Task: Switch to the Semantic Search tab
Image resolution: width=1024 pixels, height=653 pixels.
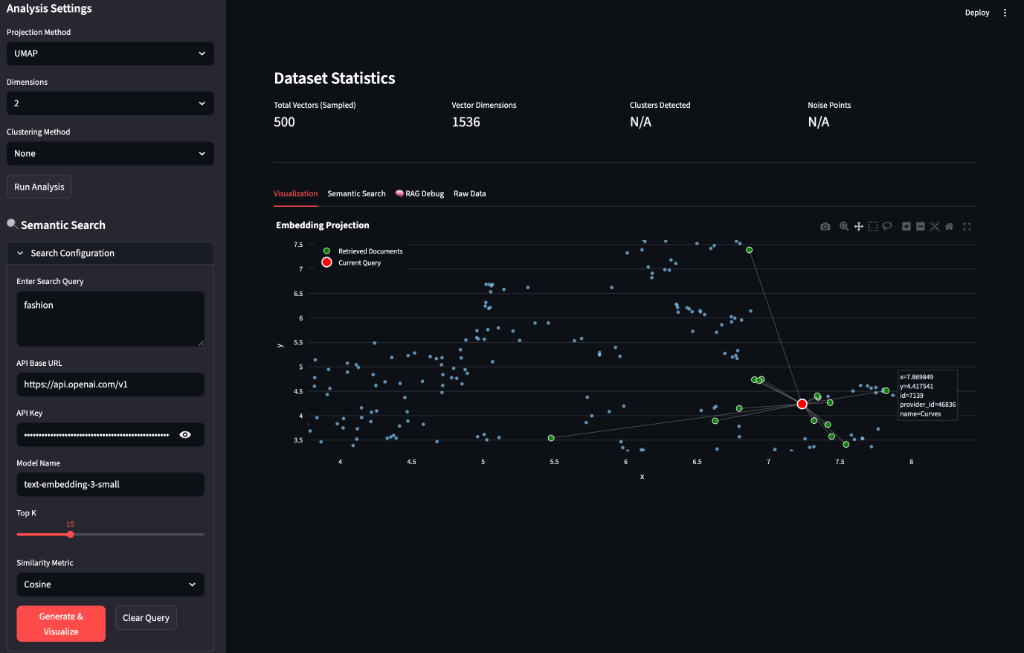Action: coord(356,193)
